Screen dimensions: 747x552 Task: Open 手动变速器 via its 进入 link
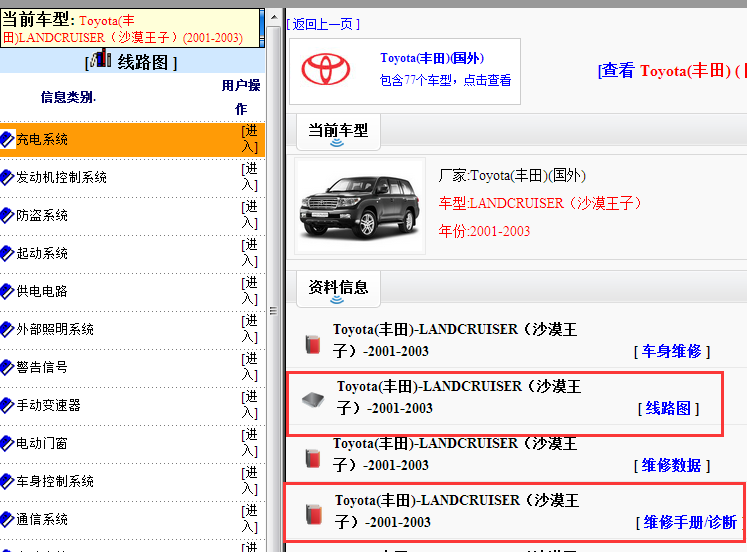point(250,405)
